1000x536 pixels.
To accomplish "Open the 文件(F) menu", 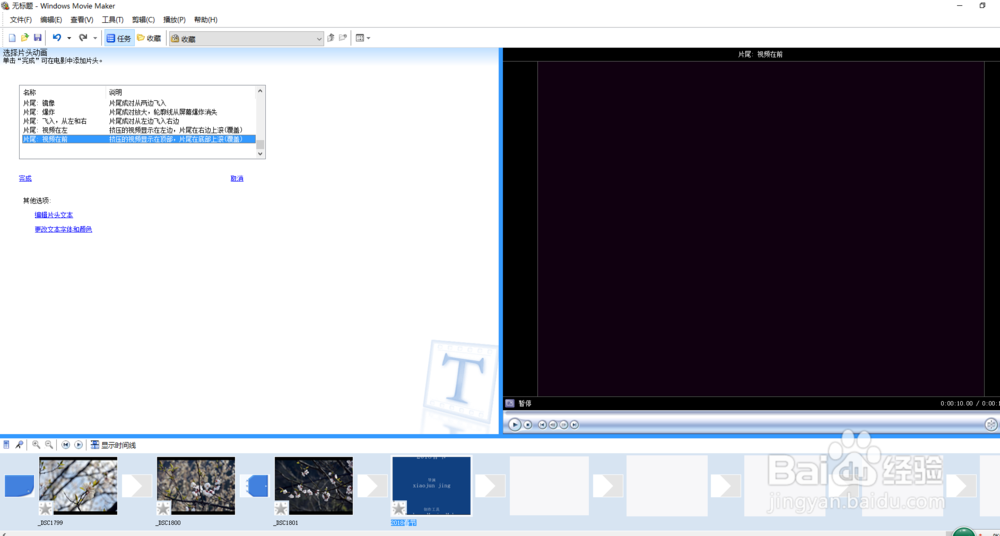I will pos(20,20).
